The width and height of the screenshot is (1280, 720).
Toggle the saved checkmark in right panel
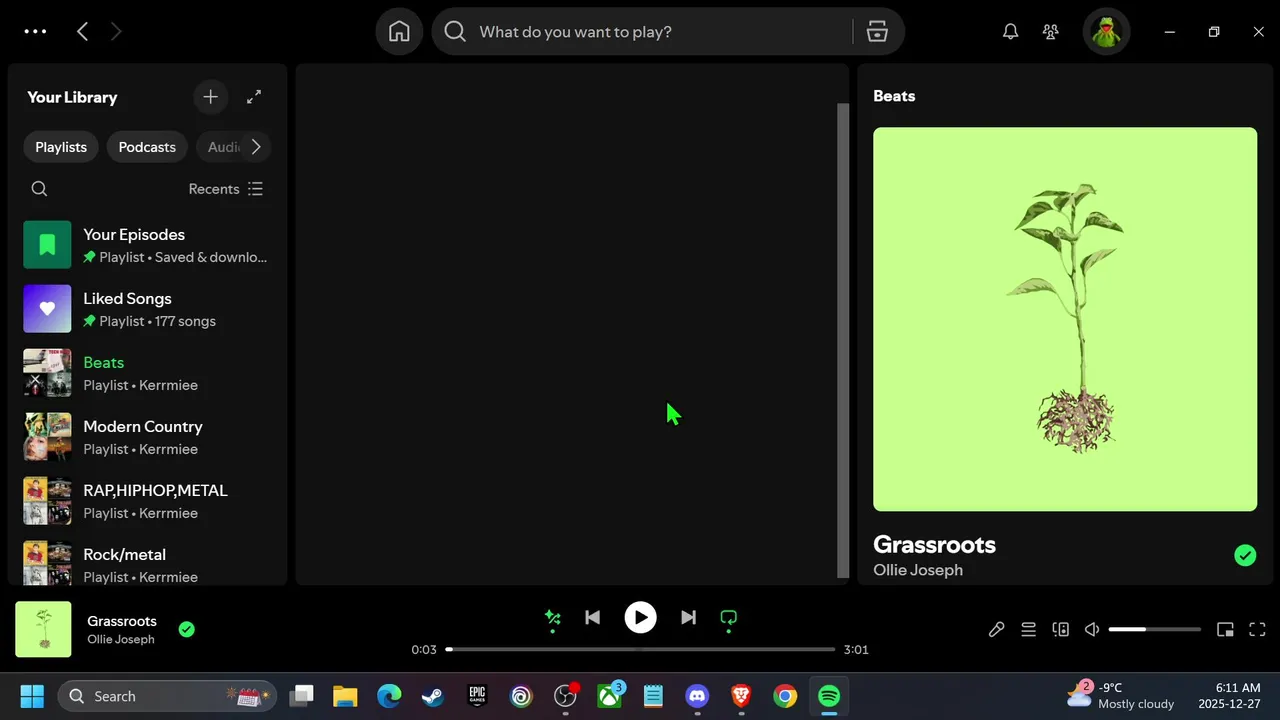(1245, 555)
